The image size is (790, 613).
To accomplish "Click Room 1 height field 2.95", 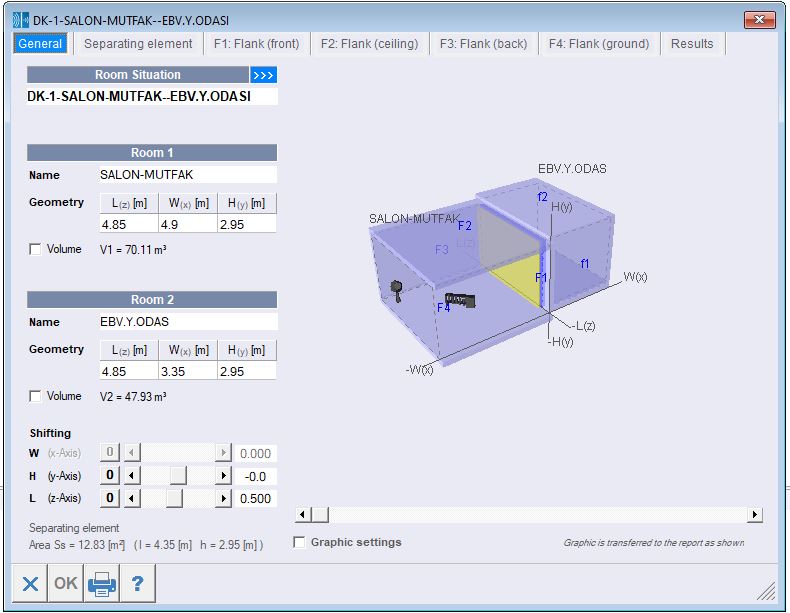I will coord(247,224).
